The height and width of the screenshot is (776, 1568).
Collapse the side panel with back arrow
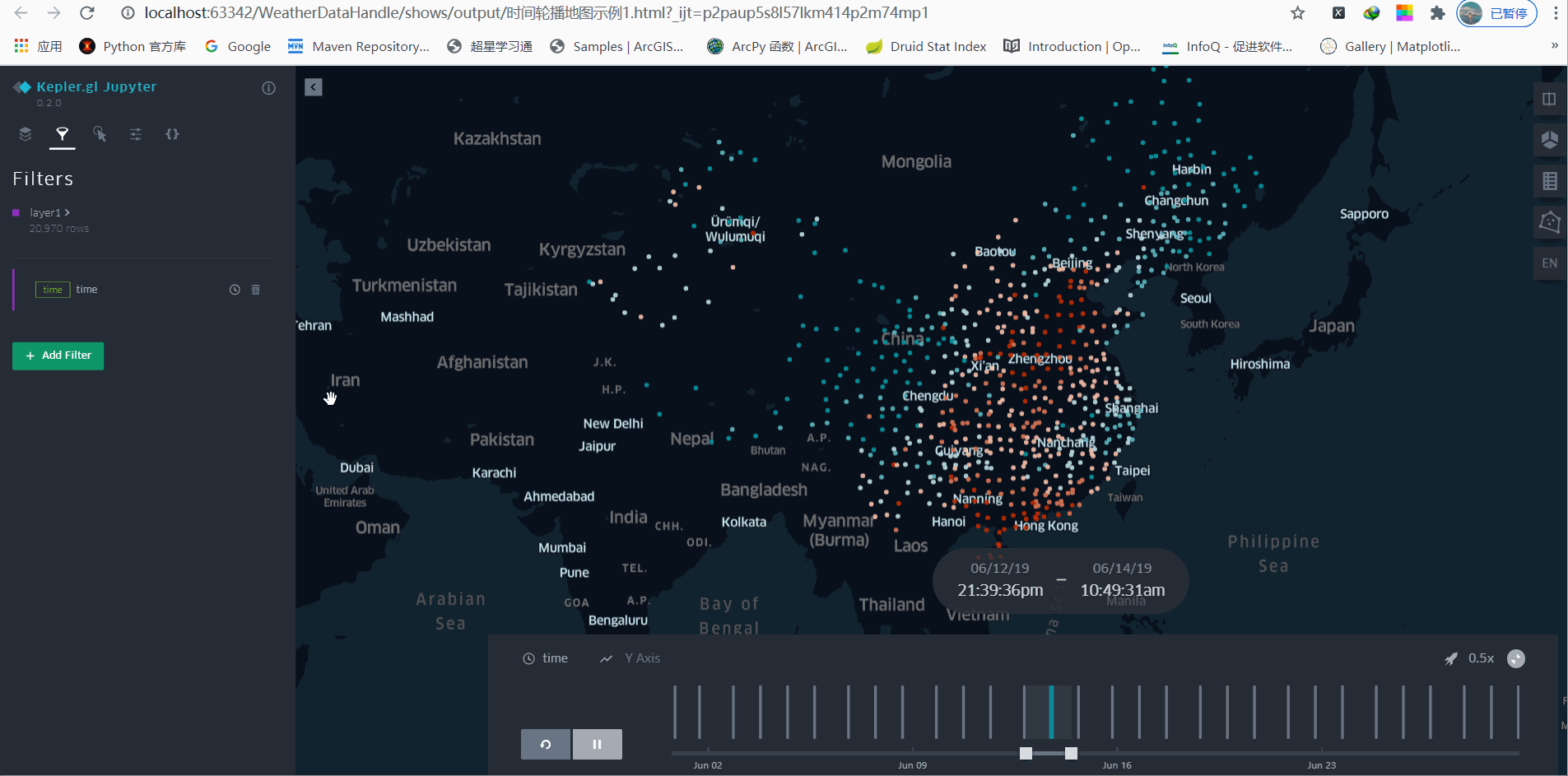coord(314,86)
